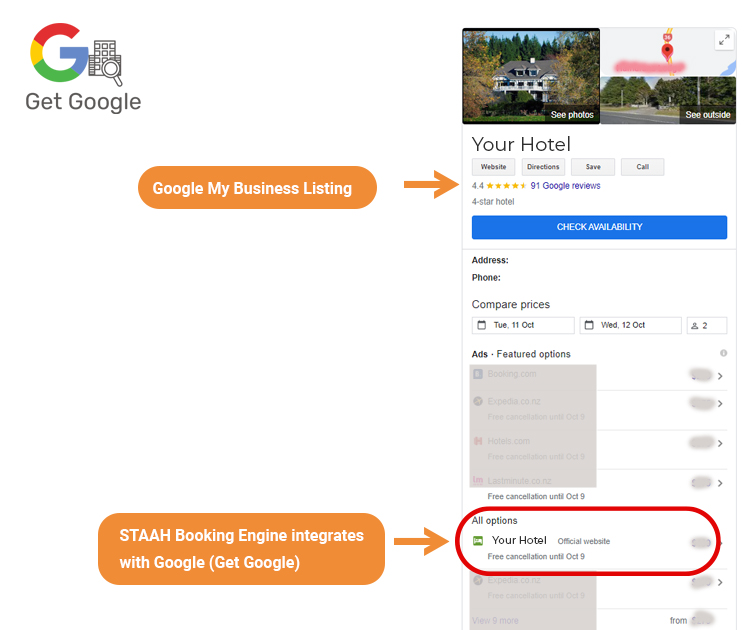Image resolution: width=750 pixels, height=630 pixels.
Task: Open the hotel photo labeled See photos
Action: 531,76
